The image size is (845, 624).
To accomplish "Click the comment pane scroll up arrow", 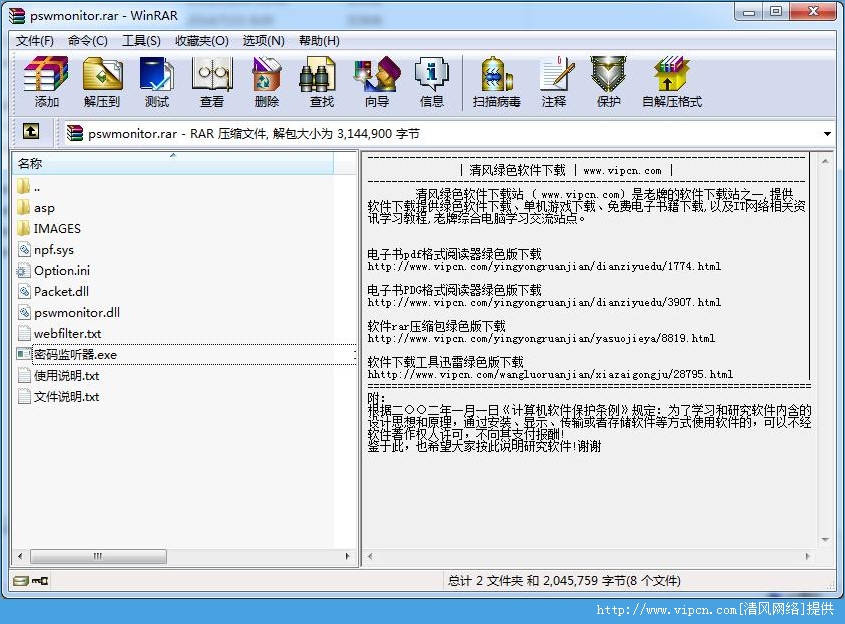I will [825, 161].
